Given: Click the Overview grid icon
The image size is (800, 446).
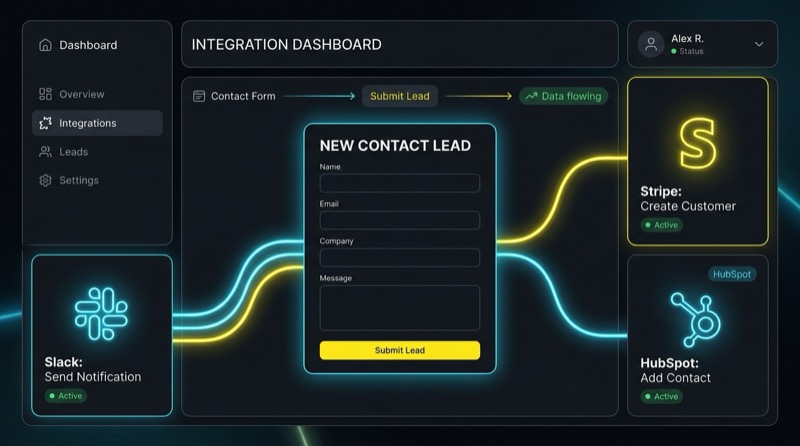Looking at the screenshot, I should [45, 94].
